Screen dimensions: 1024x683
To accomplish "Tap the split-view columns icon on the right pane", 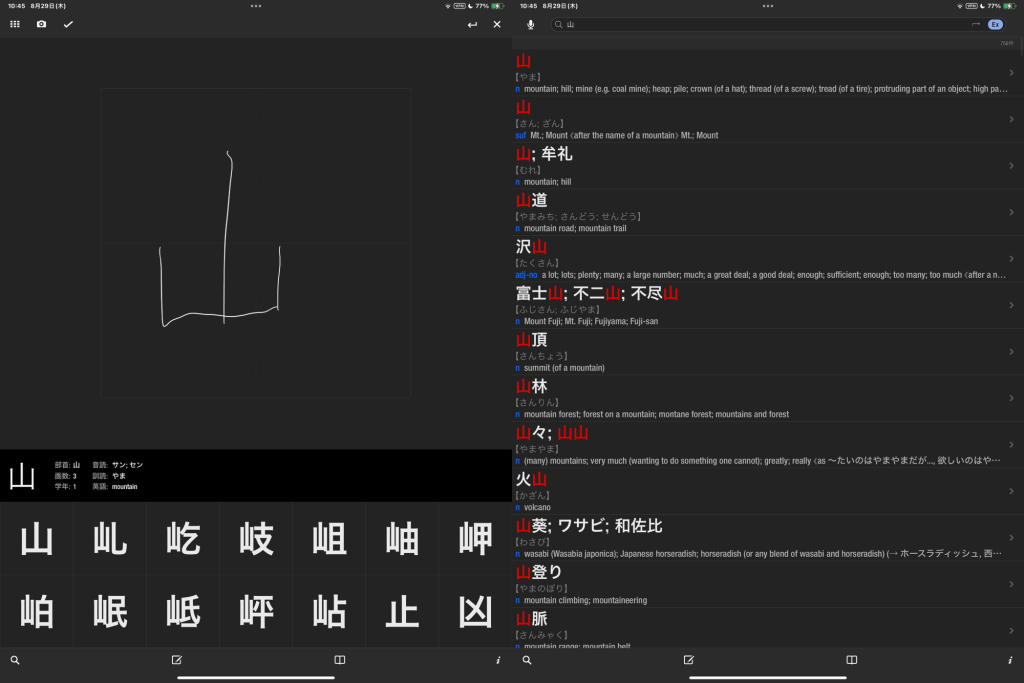I will pyautogui.click(x=851, y=660).
